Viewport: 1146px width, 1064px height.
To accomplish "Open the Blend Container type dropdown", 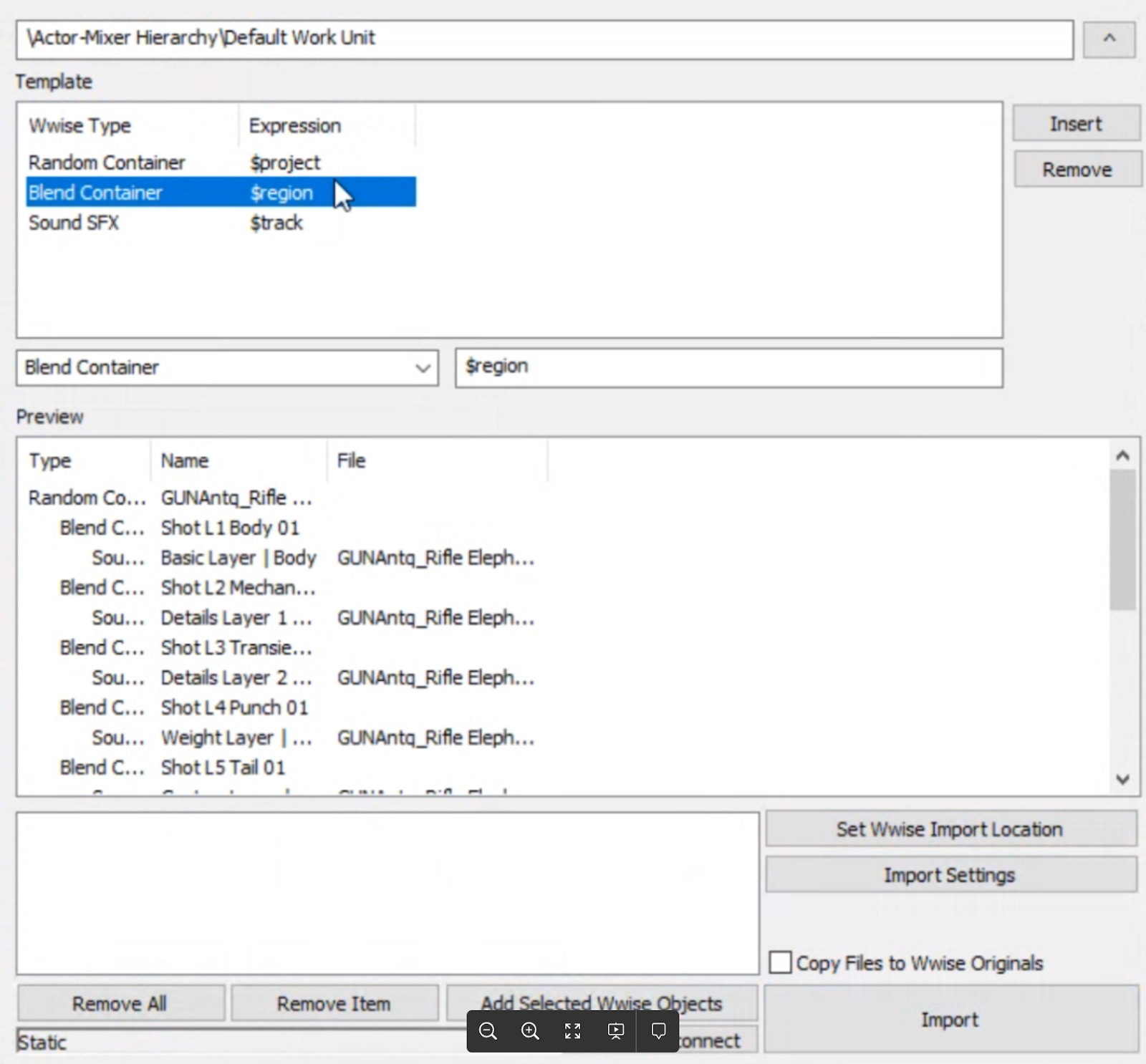I will [x=227, y=368].
